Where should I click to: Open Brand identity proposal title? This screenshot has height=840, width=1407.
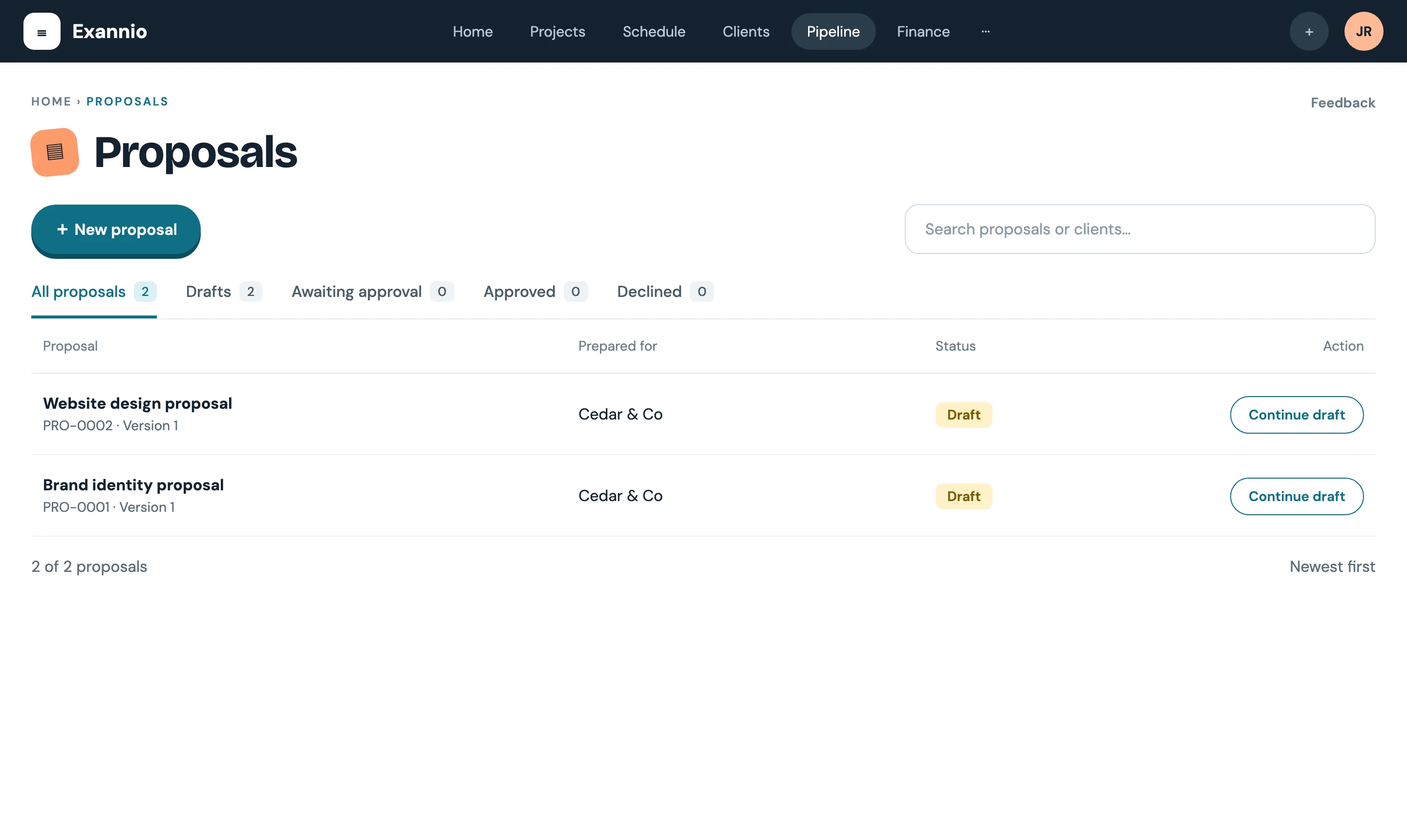(x=134, y=485)
